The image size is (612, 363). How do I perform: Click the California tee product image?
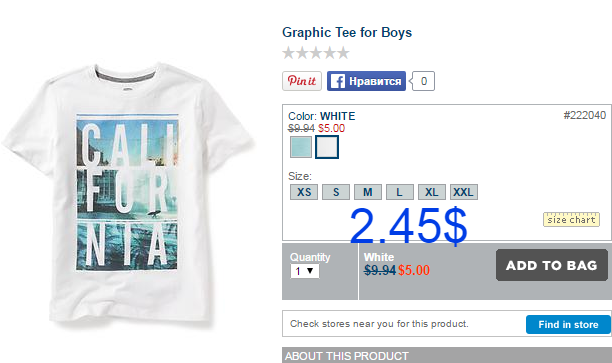point(129,193)
